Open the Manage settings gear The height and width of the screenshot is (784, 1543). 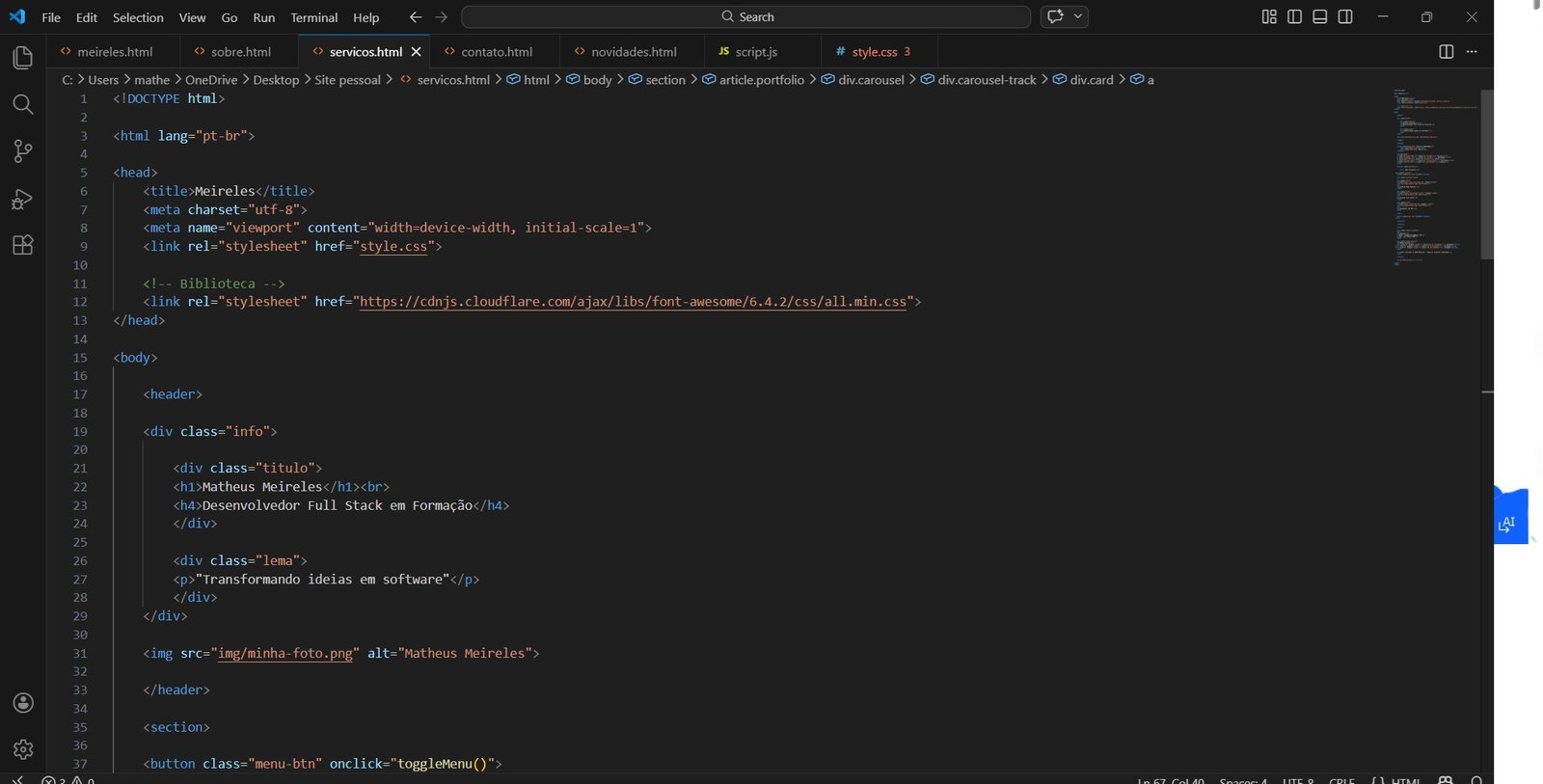click(23, 748)
